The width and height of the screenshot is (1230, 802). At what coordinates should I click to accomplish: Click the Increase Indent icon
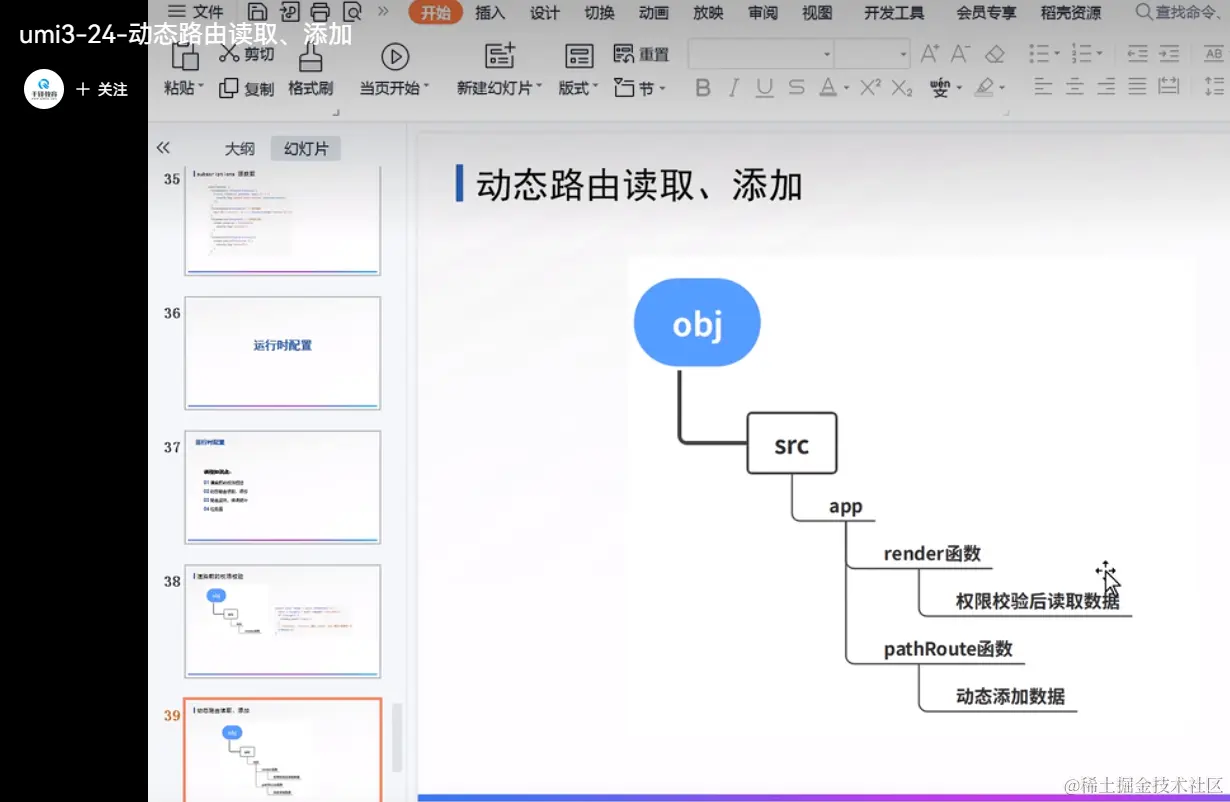[1169, 53]
